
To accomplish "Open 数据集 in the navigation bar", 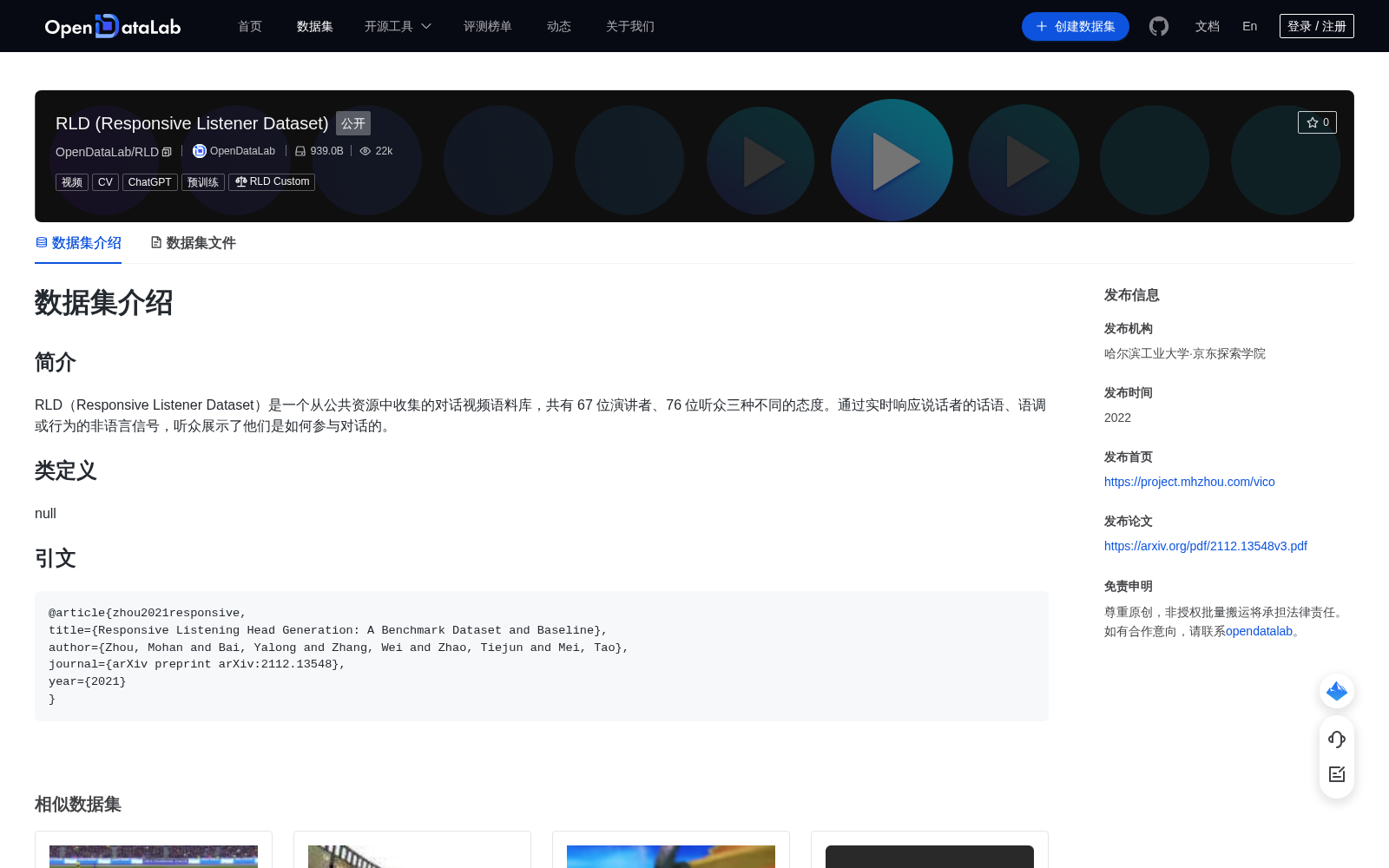I will click(x=315, y=26).
